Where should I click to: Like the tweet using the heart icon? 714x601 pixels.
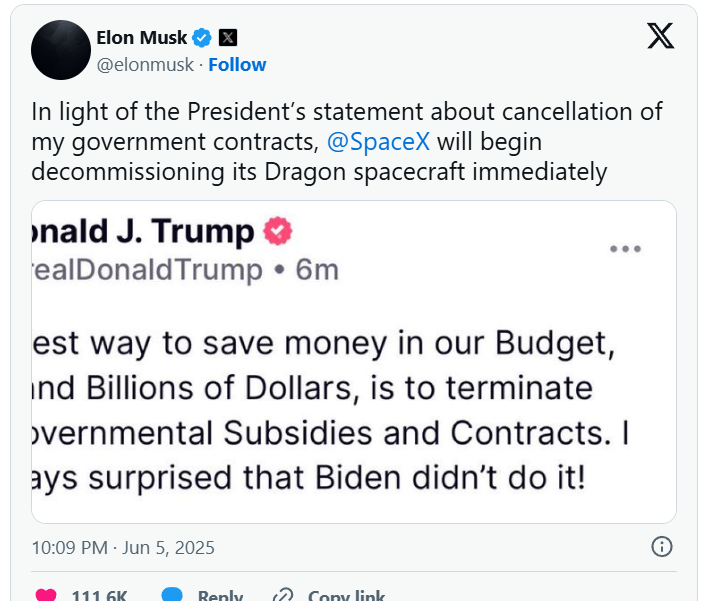point(46,594)
